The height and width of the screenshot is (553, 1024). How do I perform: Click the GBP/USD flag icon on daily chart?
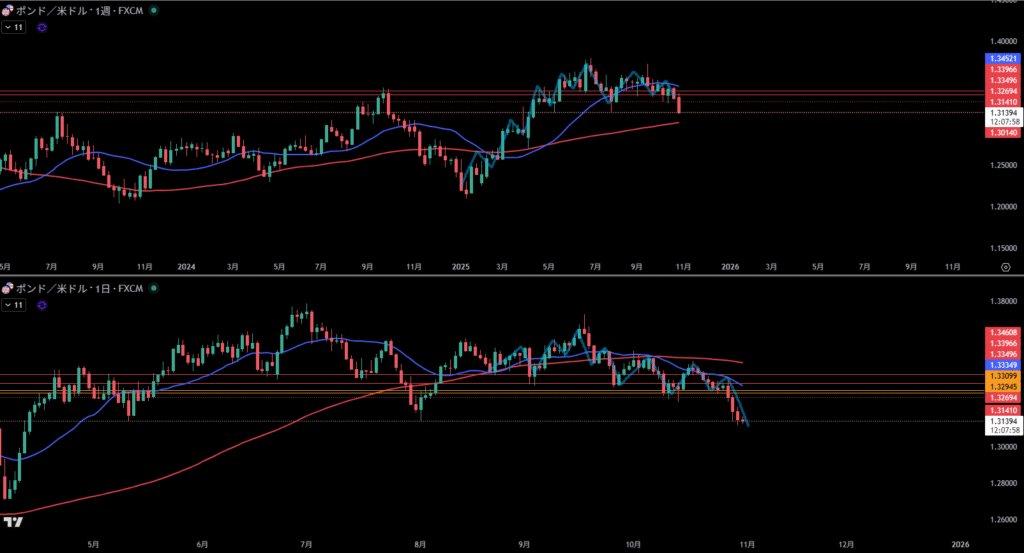[7, 288]
